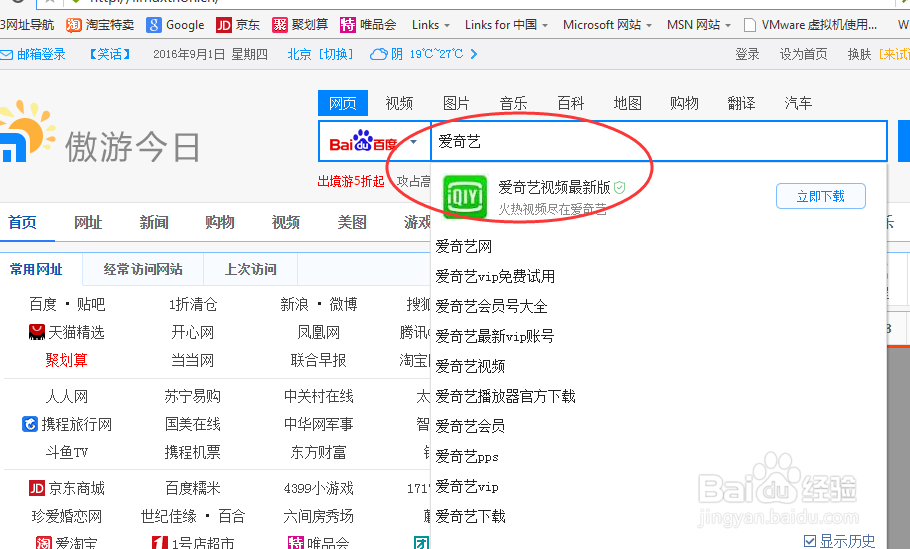Open the 凤凰网 site link

pos(319,332)
